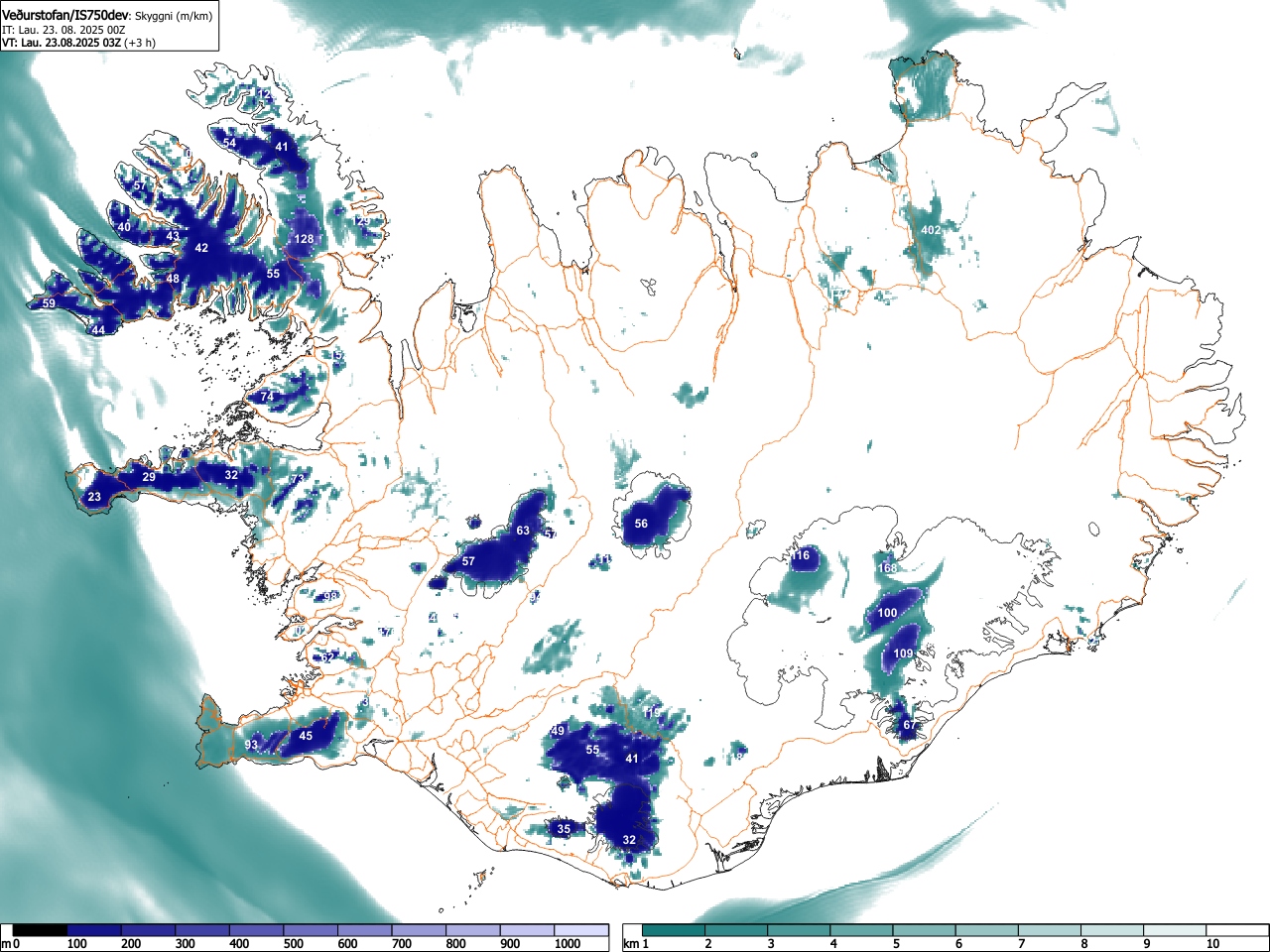
Task: Click the '67' visibility value near the southeast coast
Action: click(x=909, y=726)
